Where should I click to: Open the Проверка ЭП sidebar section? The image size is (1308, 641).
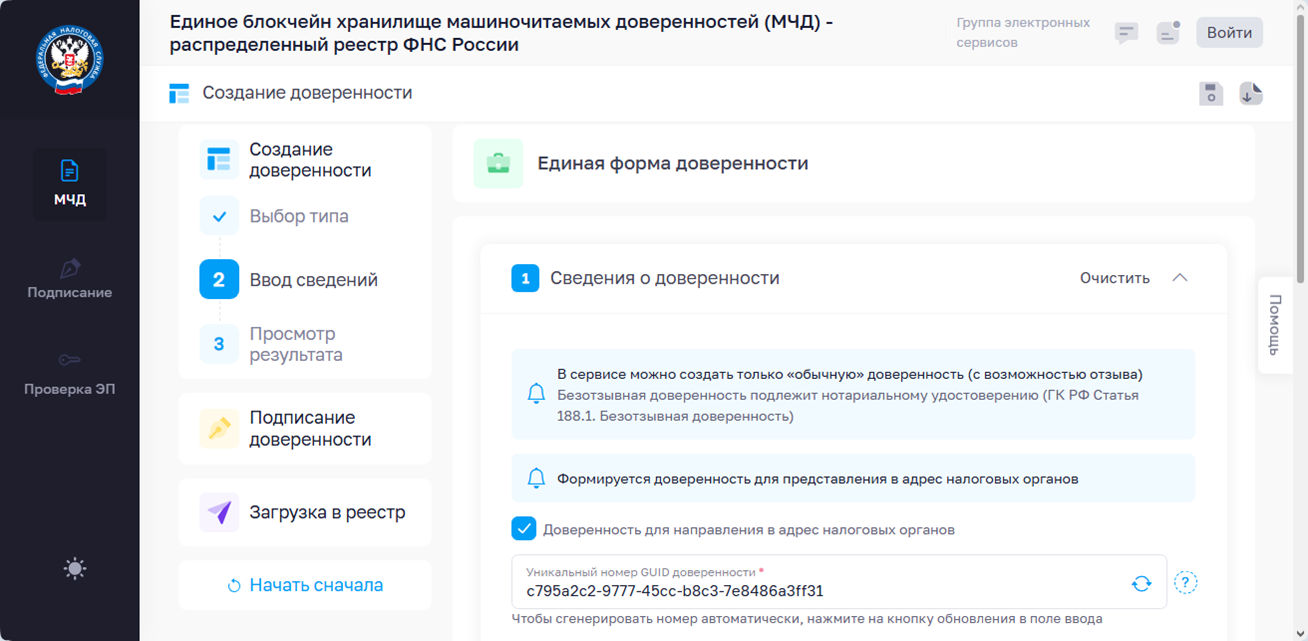pyautogui.click(x=69, y=374)
